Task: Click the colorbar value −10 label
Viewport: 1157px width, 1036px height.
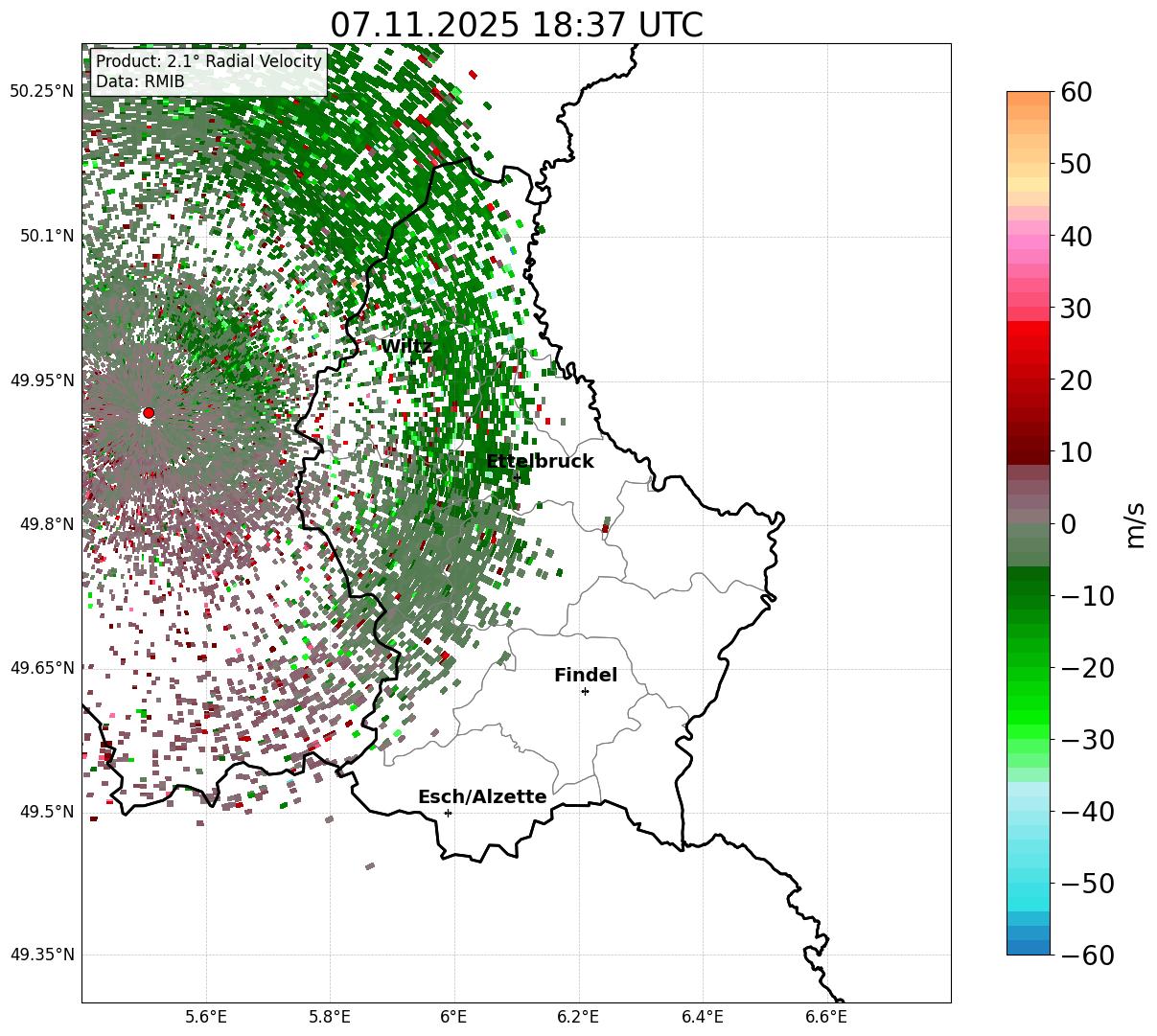Action: (1087, 596)
